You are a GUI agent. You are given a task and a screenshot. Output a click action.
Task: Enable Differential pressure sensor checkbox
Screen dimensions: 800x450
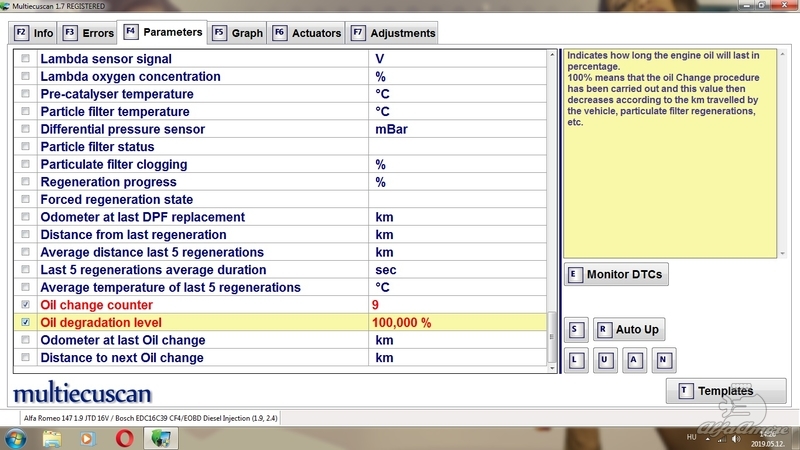pyautogui.click(x=26, y=129)
